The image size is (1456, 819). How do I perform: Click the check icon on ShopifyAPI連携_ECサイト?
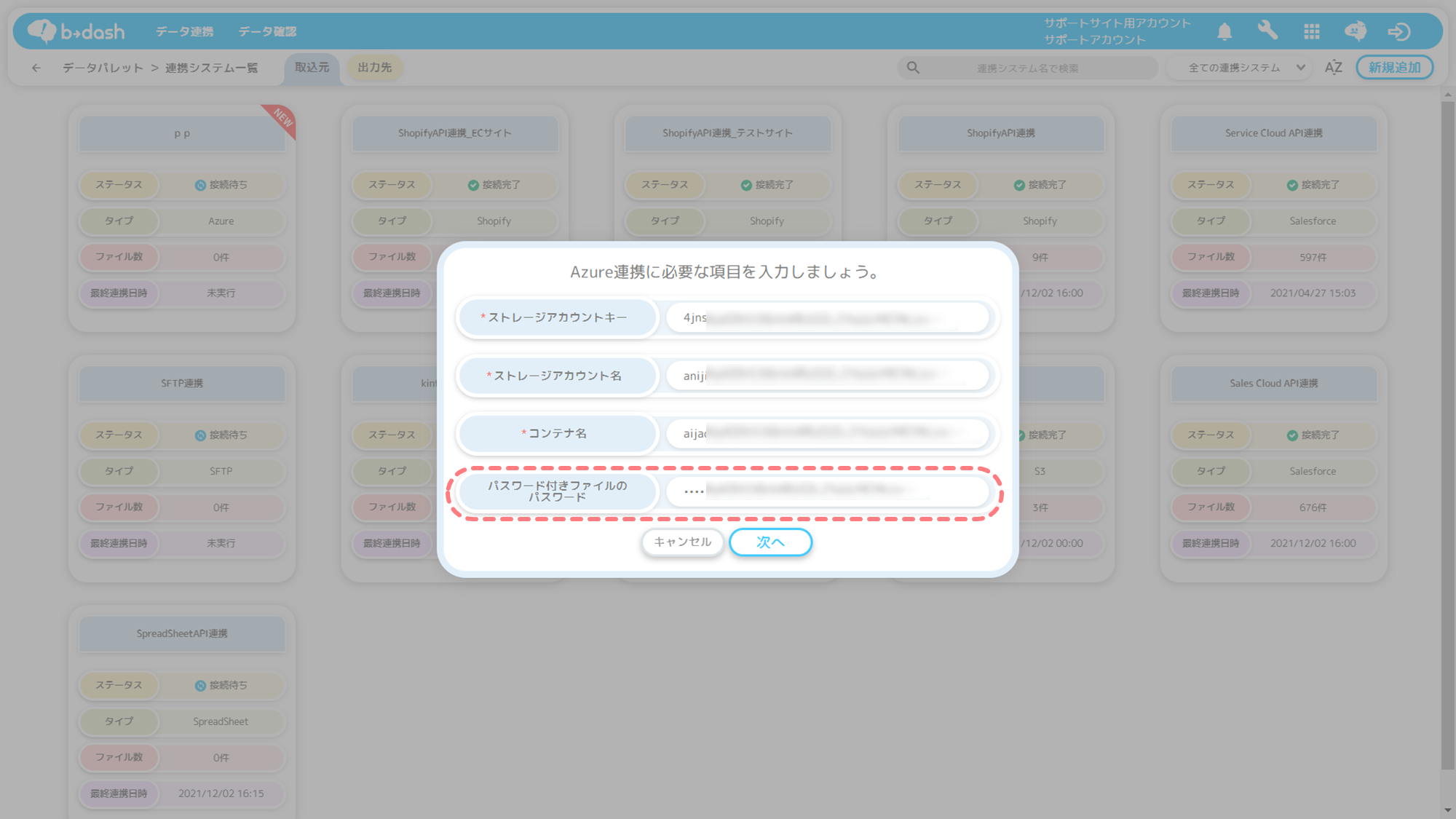pyautogui.click(x=473, y=185)
